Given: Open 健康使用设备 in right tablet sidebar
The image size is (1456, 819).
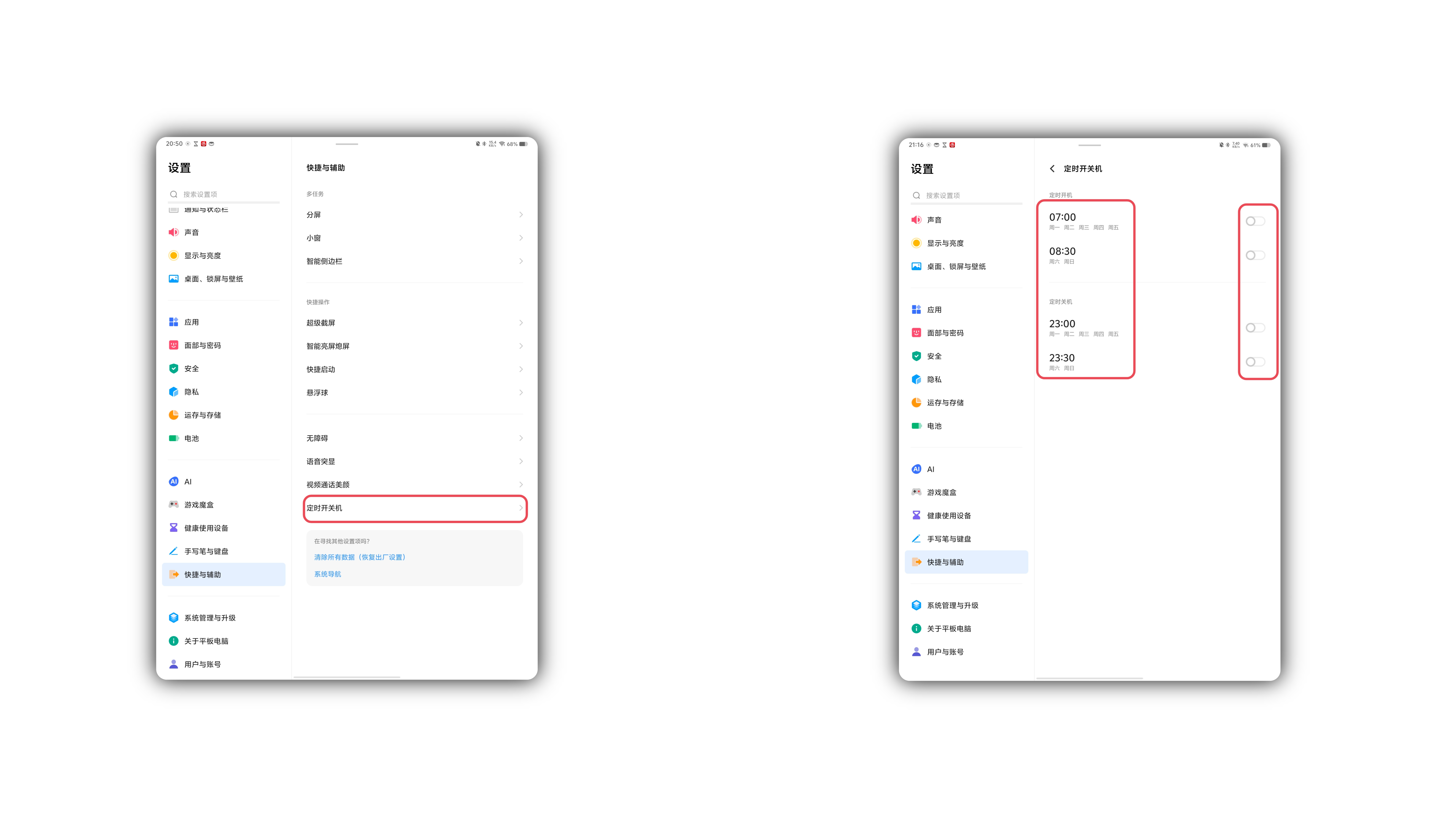Looking at the screenshot, I should coord(966,515).
